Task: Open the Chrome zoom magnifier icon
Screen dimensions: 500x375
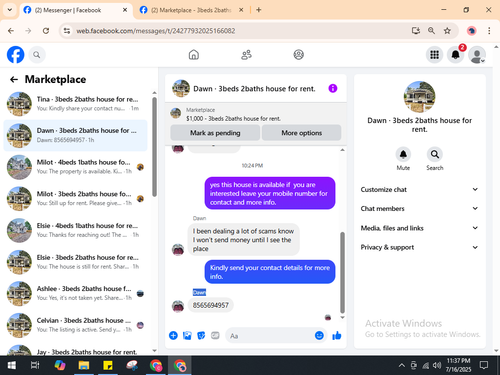Action: pyautogui.click(x=431, y=31)
